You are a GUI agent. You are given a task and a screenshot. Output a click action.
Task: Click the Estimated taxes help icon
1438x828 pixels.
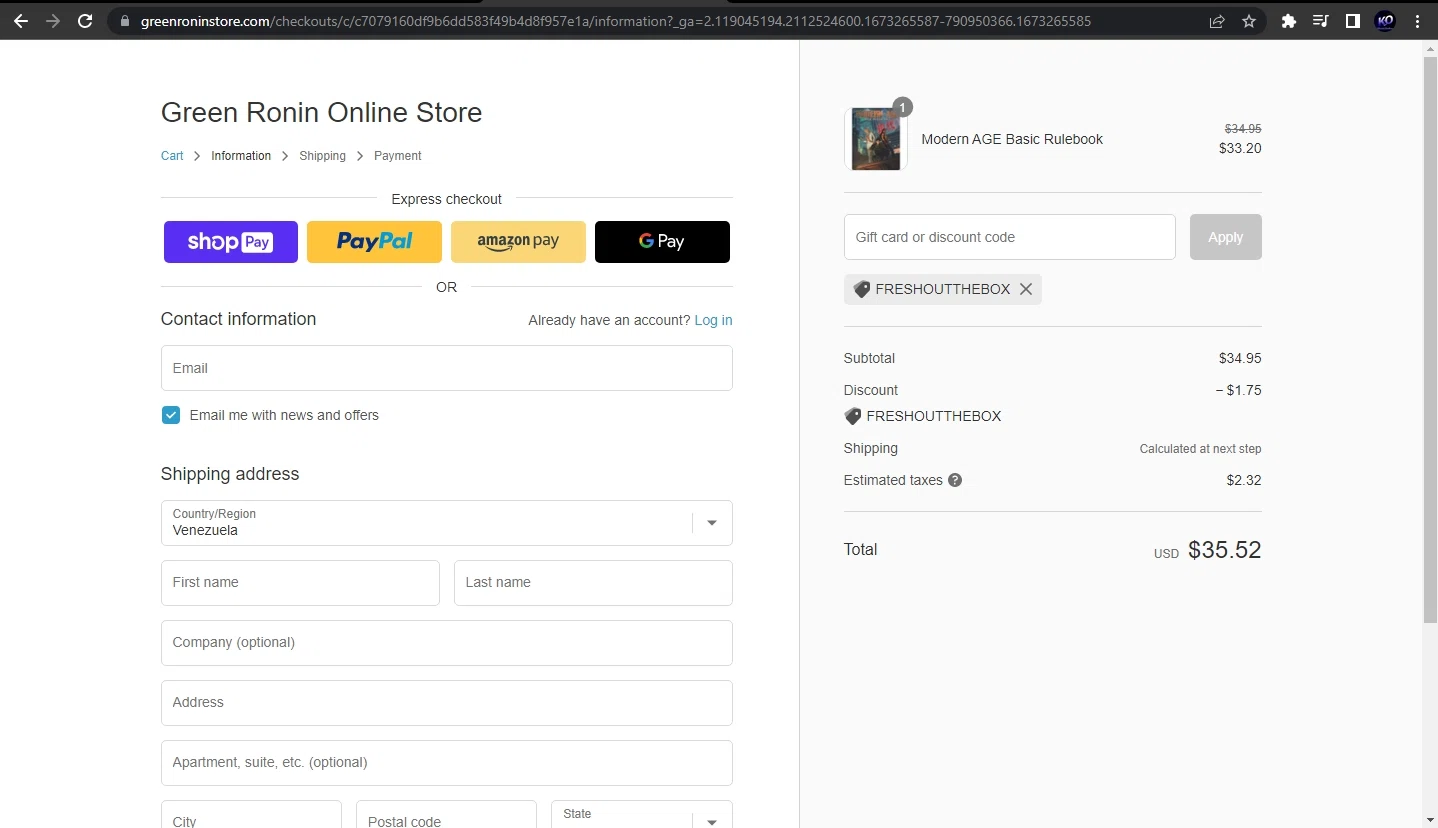pyautogui.click(x=955, y=480)
